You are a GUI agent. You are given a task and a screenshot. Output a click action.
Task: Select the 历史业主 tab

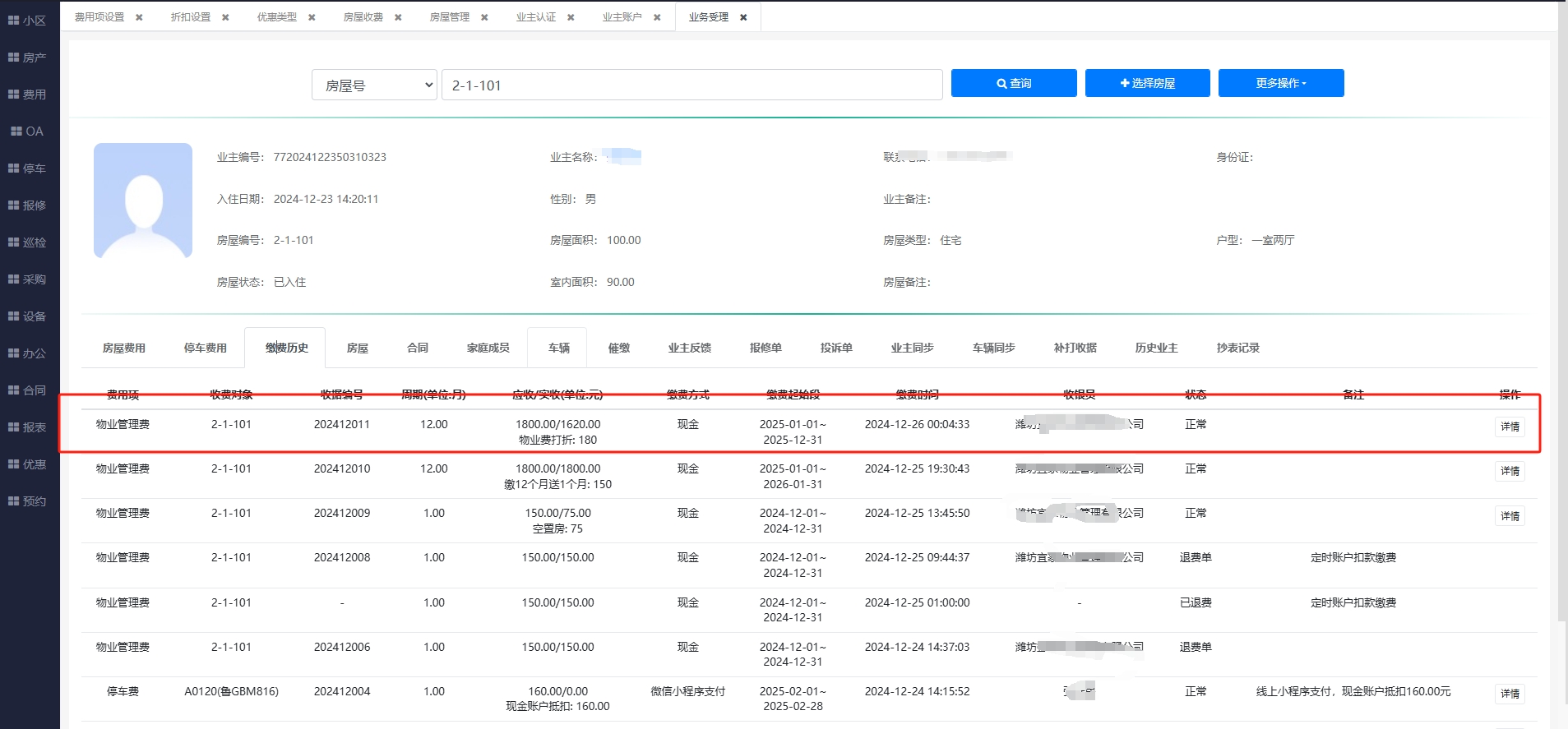(1157, 348)
